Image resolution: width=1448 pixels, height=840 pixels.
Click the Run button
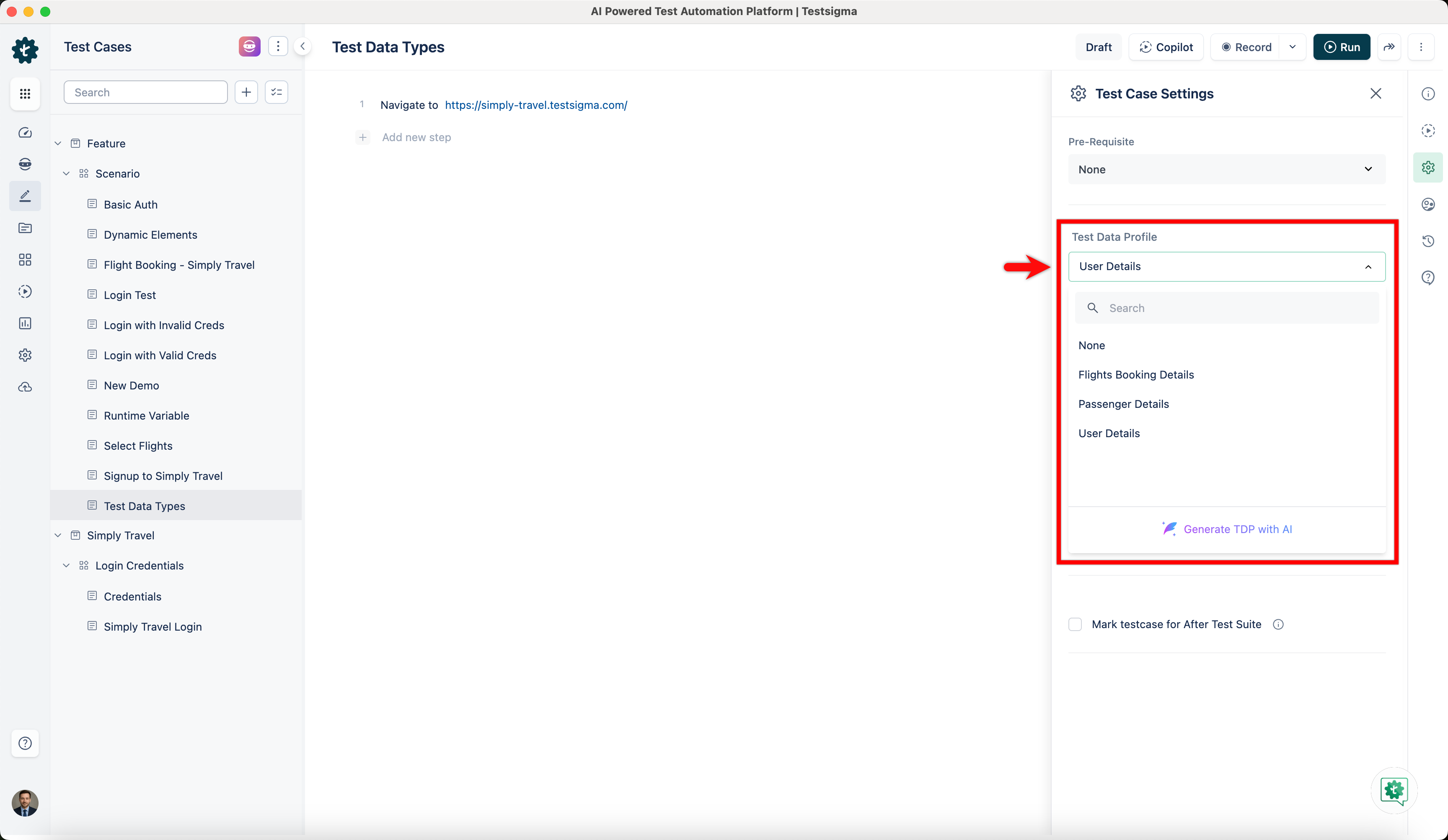tap(1342, 47)
